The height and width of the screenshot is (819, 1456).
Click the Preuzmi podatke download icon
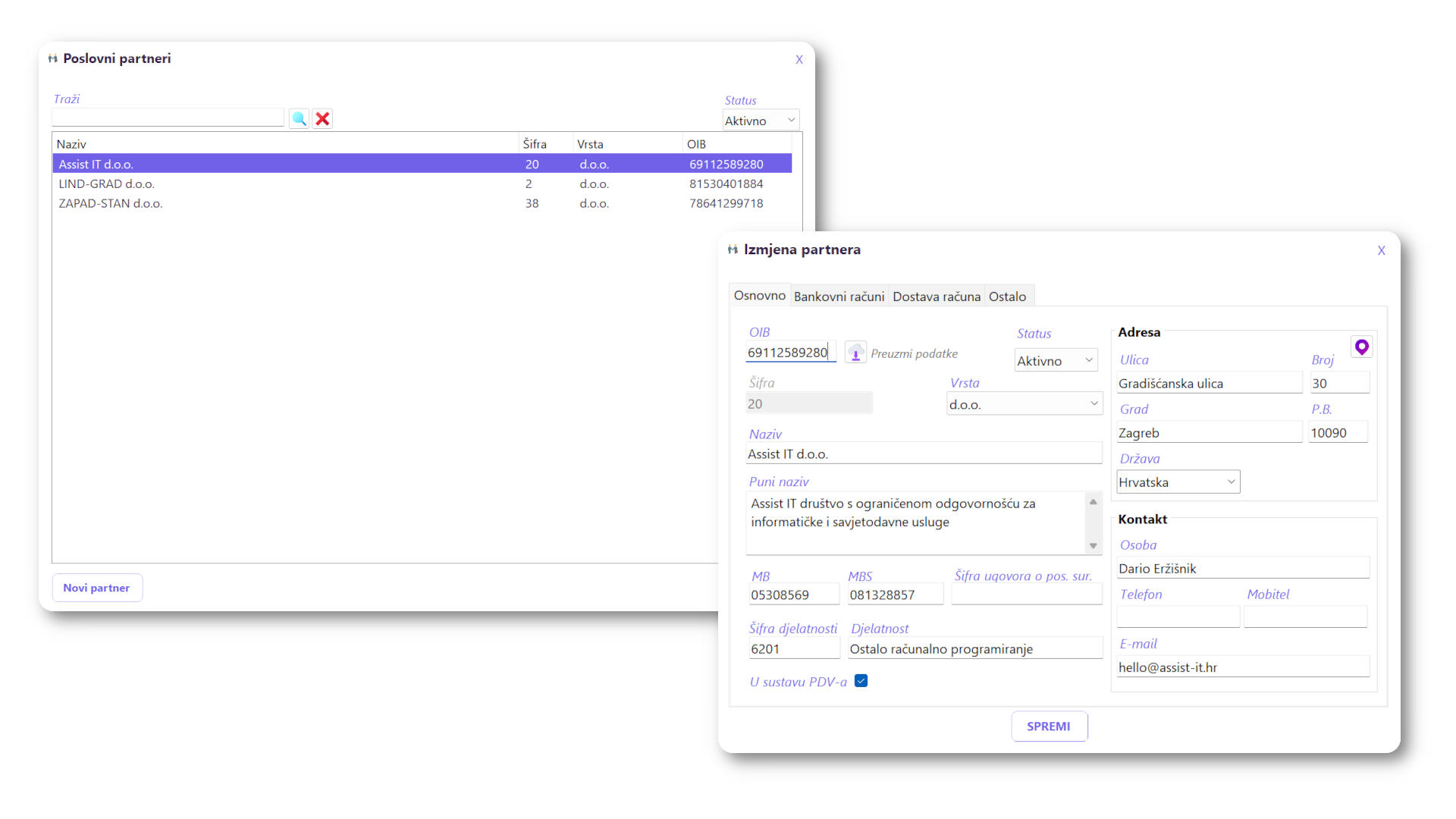[x=855, y=353]
